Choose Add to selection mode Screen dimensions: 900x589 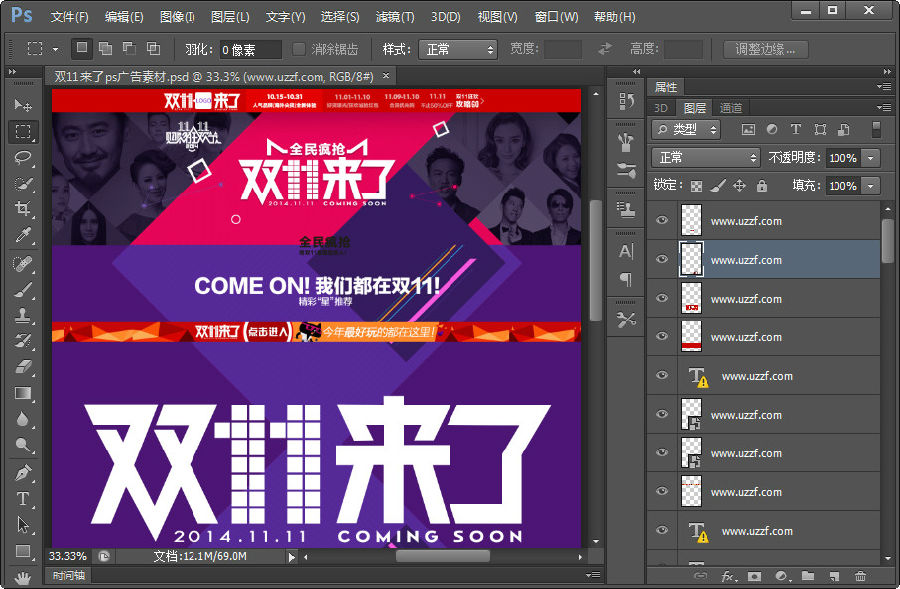106,49
